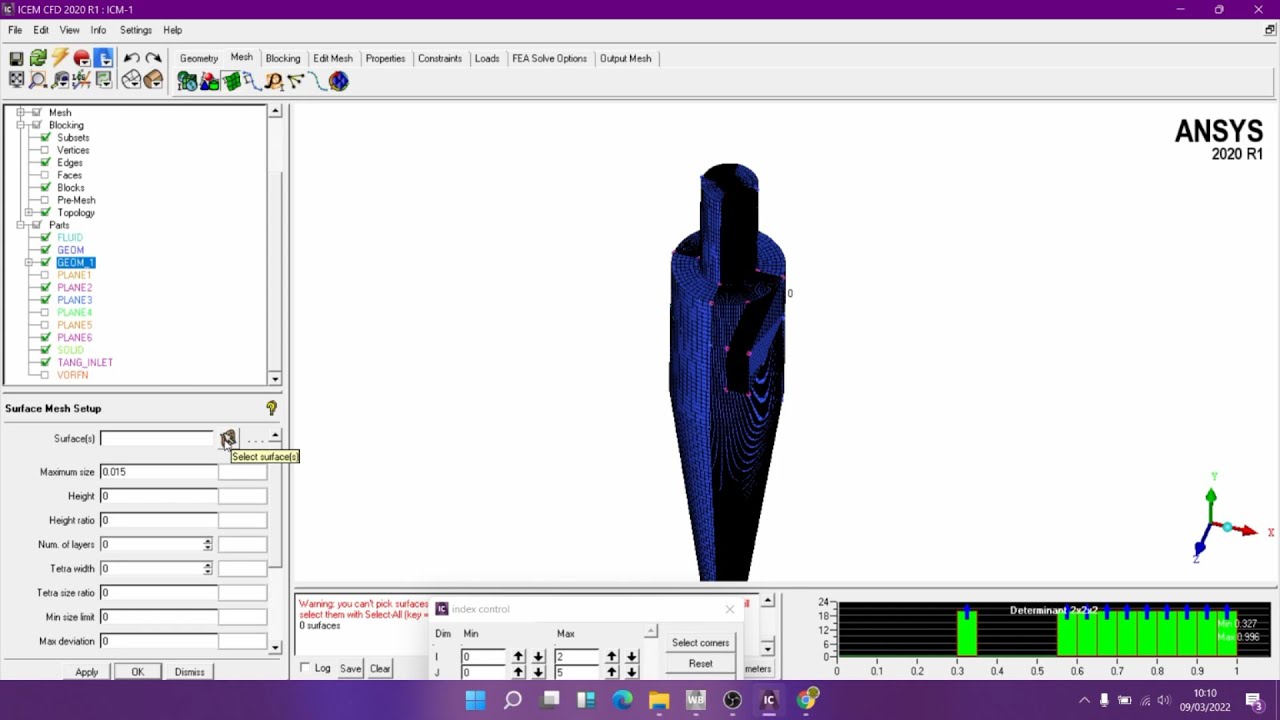Click the Apply button
This screenshot has width=1280, height=720.
tap(87, 672)
